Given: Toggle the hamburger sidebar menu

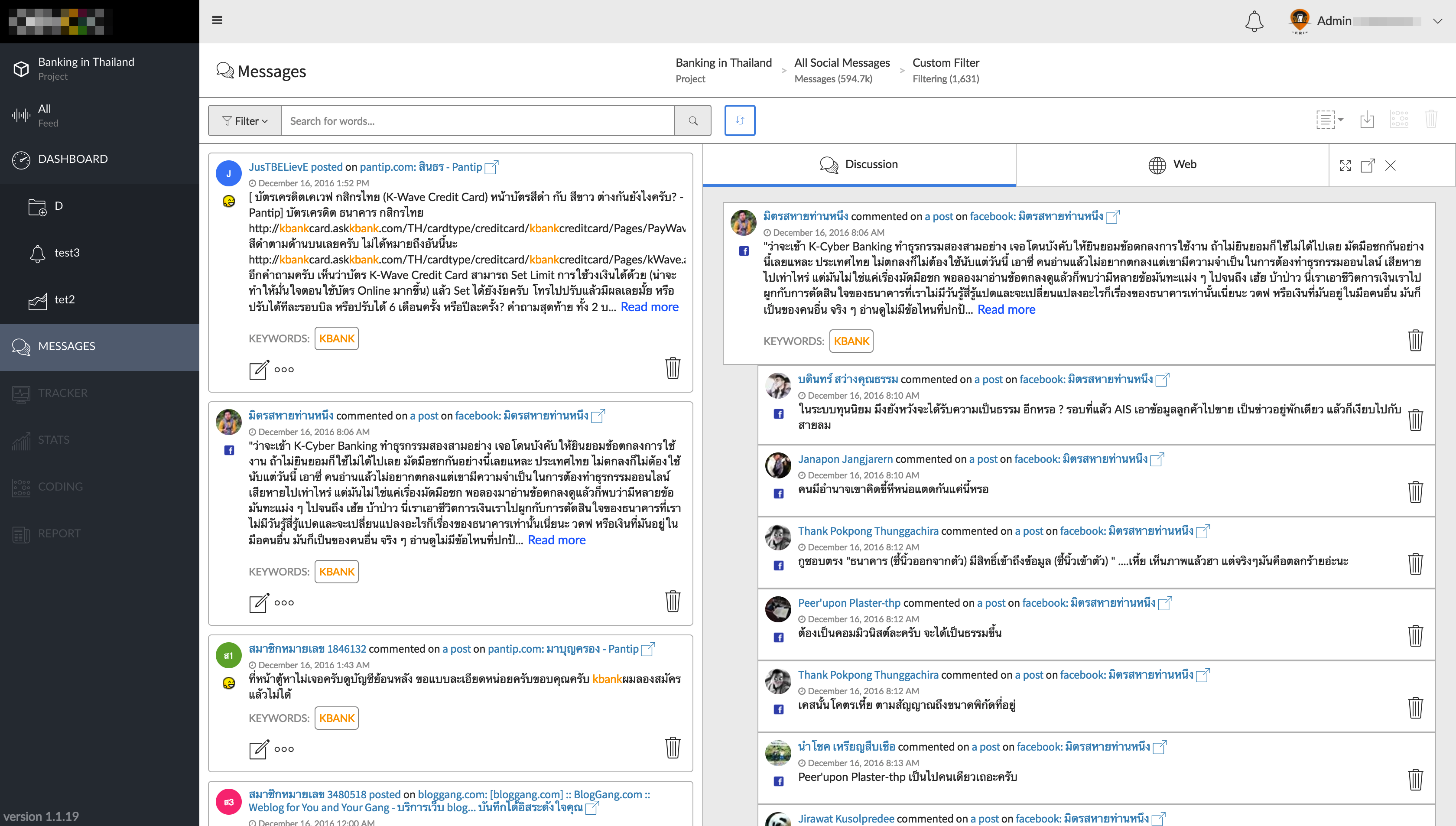Looking at the screenshot, I should (x=217, y=20).
